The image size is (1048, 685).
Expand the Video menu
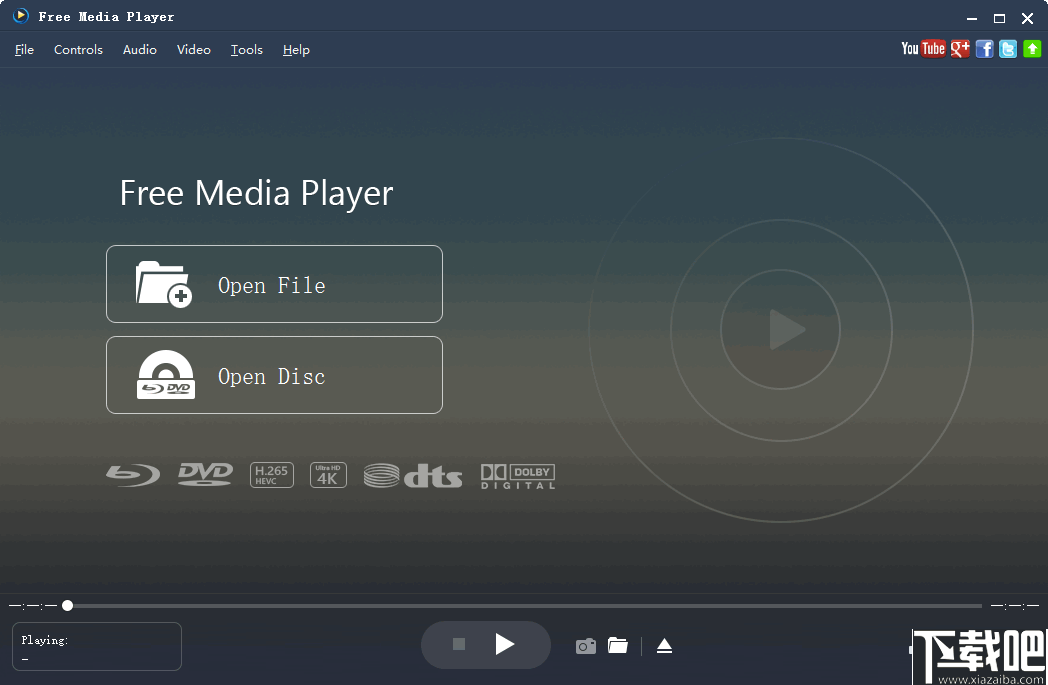[x=194, y=50]
